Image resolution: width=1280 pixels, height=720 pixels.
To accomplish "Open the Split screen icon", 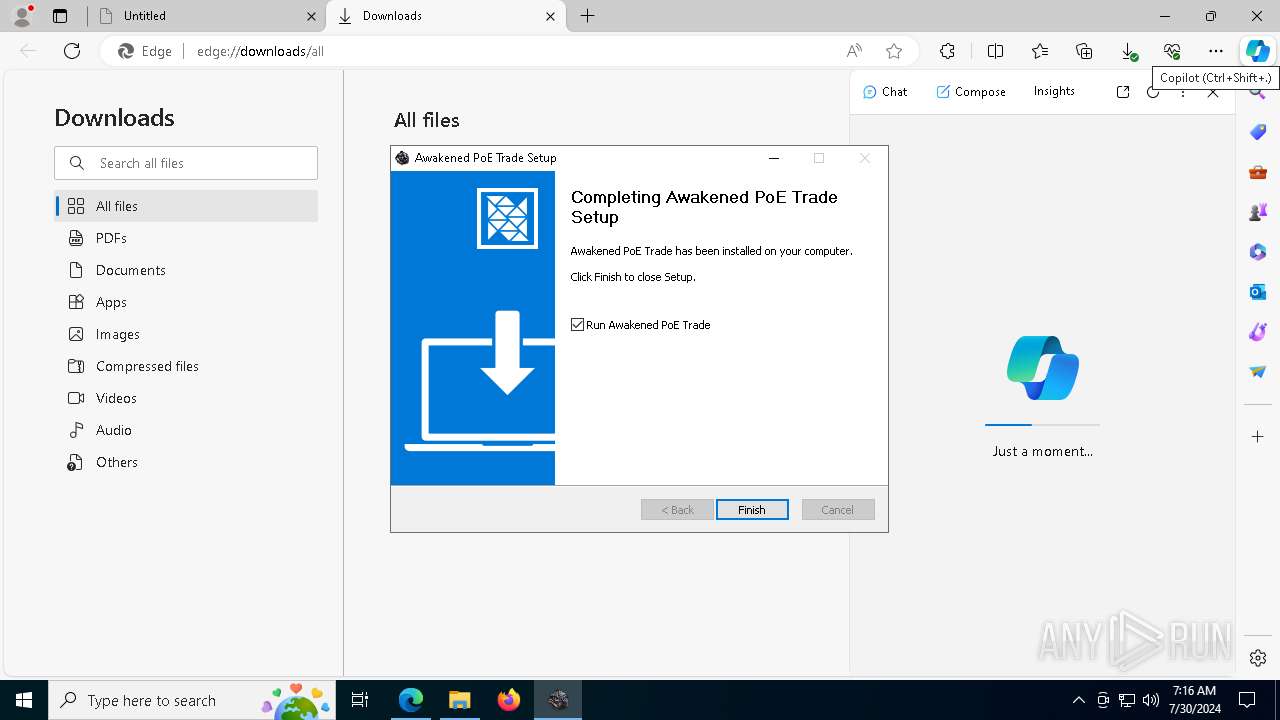I will (995, 51).
